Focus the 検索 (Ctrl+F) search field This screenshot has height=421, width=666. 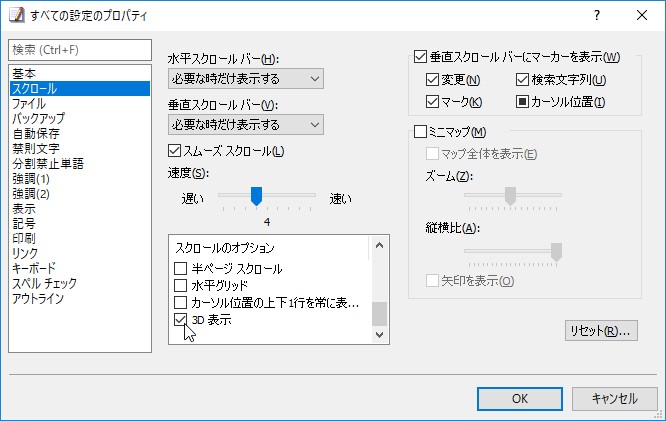80,50
